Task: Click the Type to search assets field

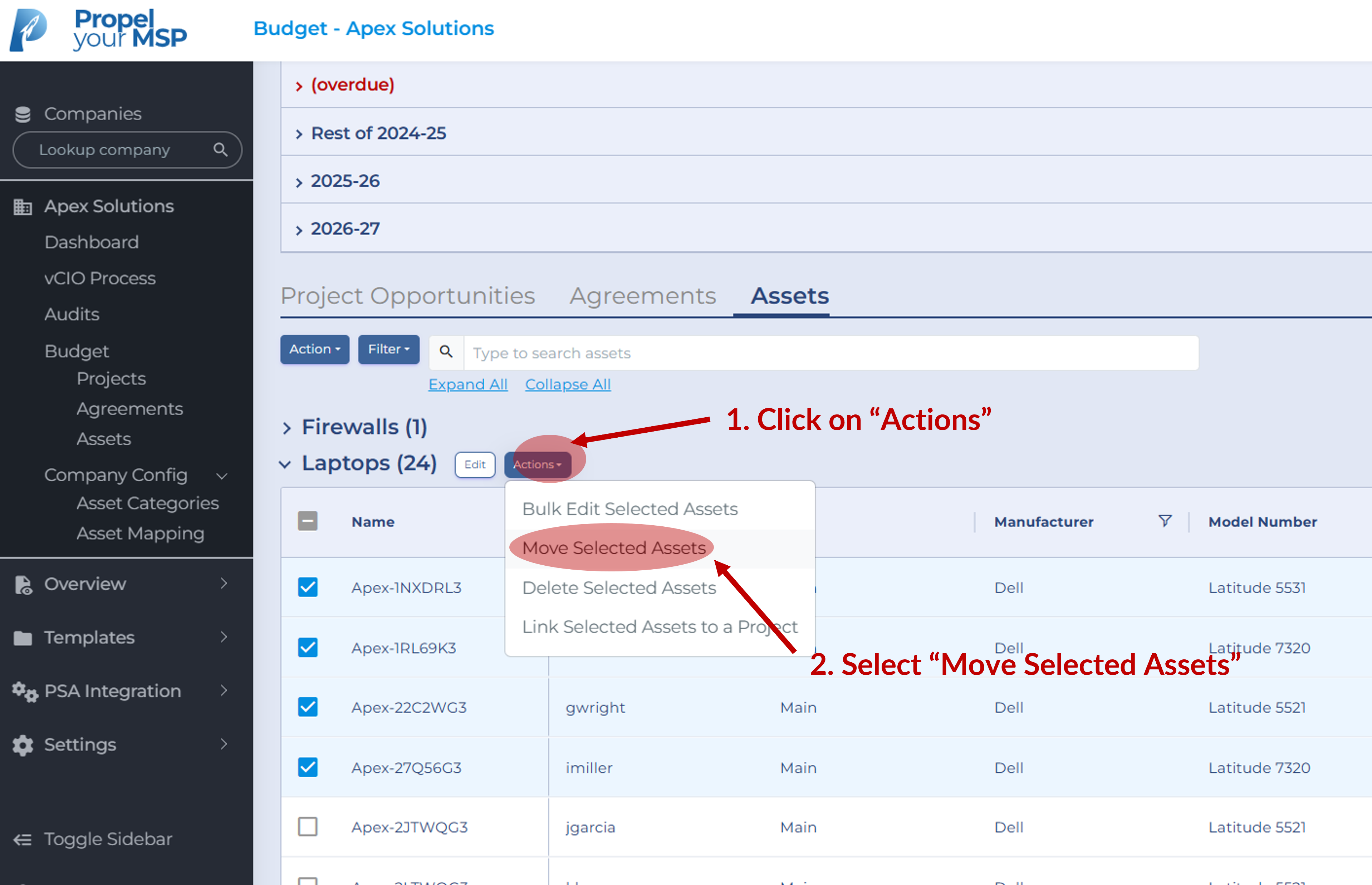Action: click(x=831, y=353)
